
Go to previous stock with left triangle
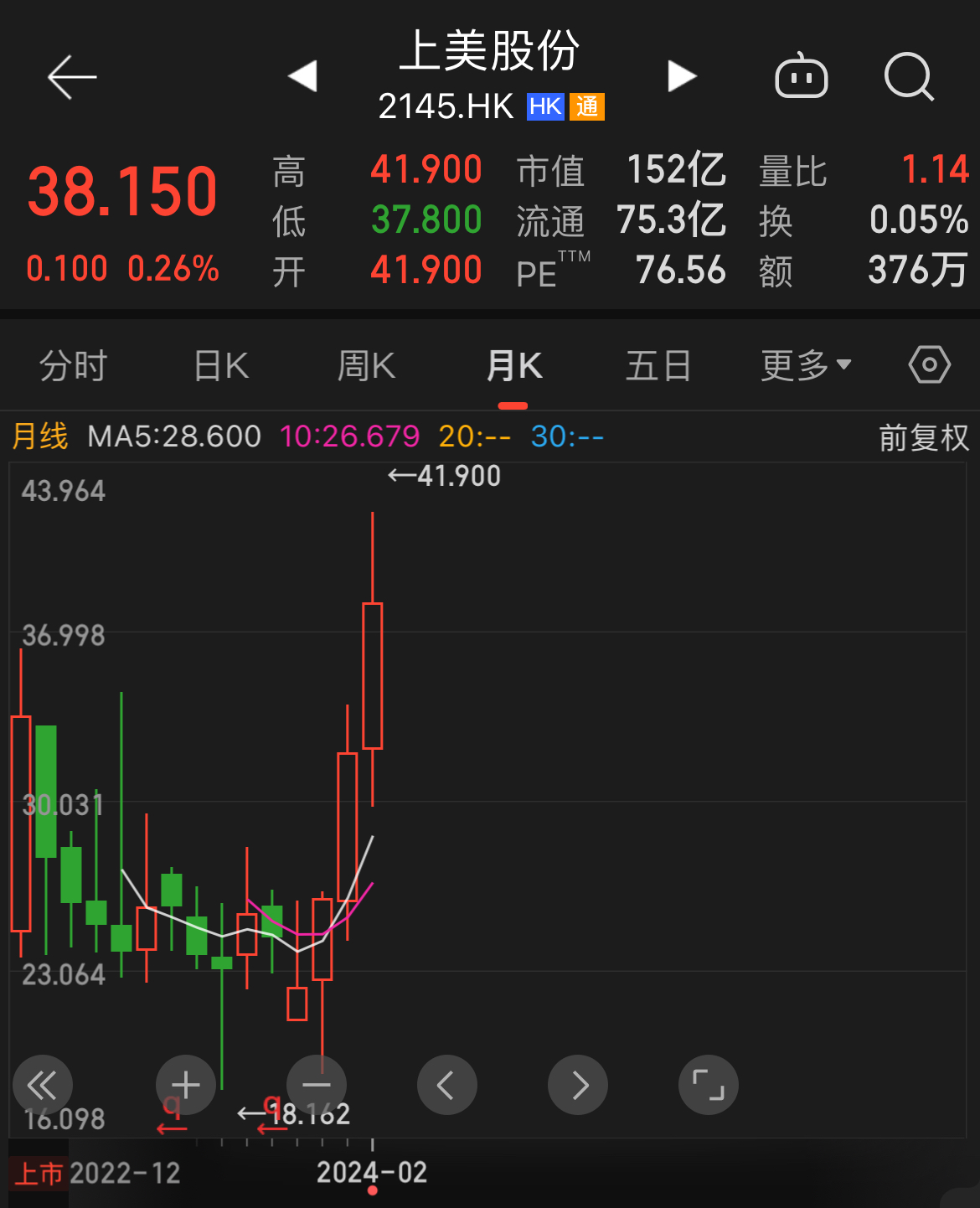tap(302, 76)
